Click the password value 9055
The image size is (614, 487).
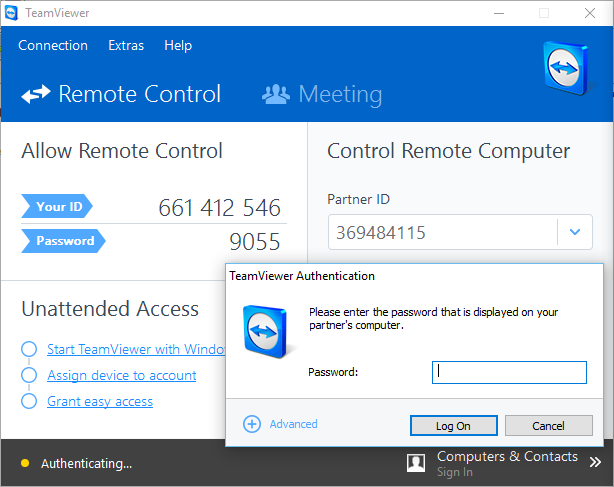click(x=255, y=242)
